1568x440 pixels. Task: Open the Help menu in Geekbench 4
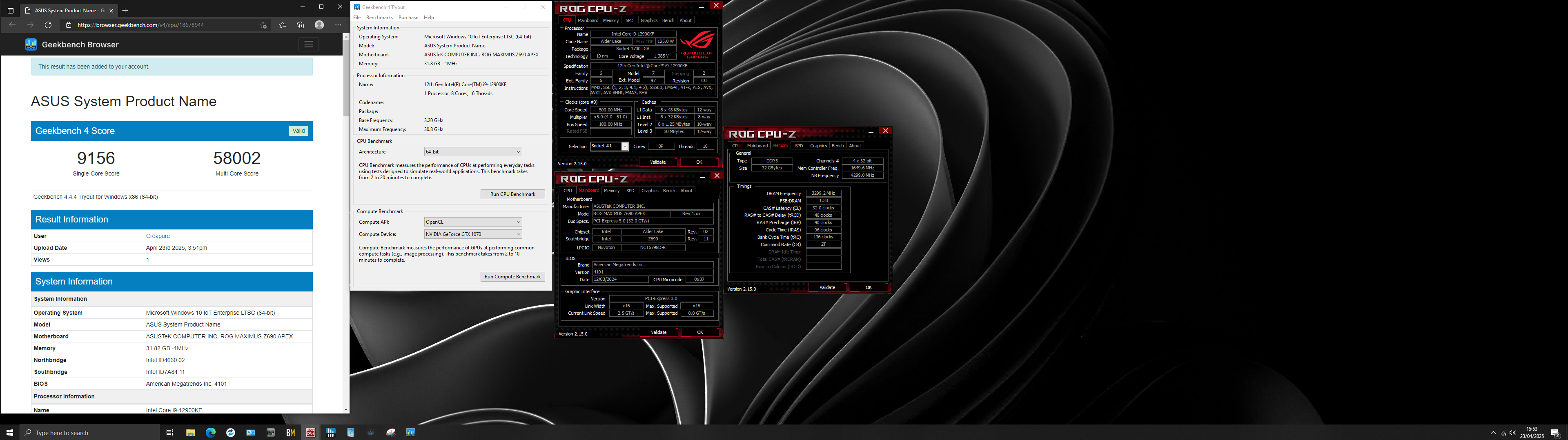(428, 18)
